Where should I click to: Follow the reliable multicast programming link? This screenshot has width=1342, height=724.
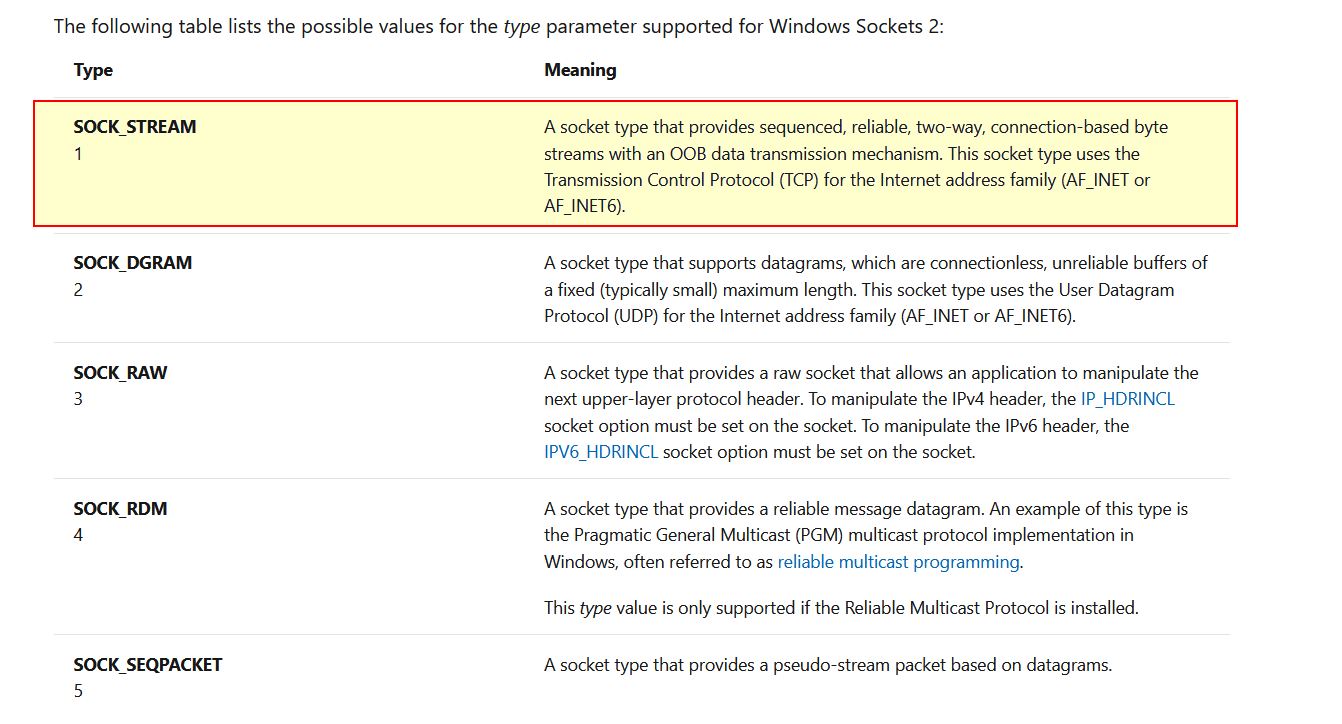coord(898,561)
